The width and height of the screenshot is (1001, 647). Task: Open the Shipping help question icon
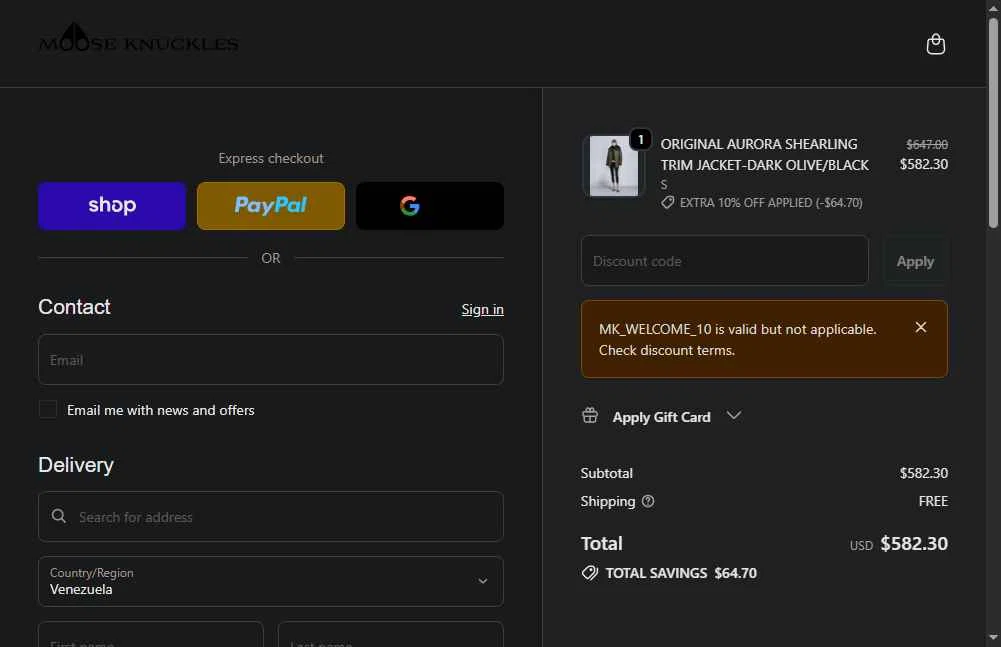point(648,501)
